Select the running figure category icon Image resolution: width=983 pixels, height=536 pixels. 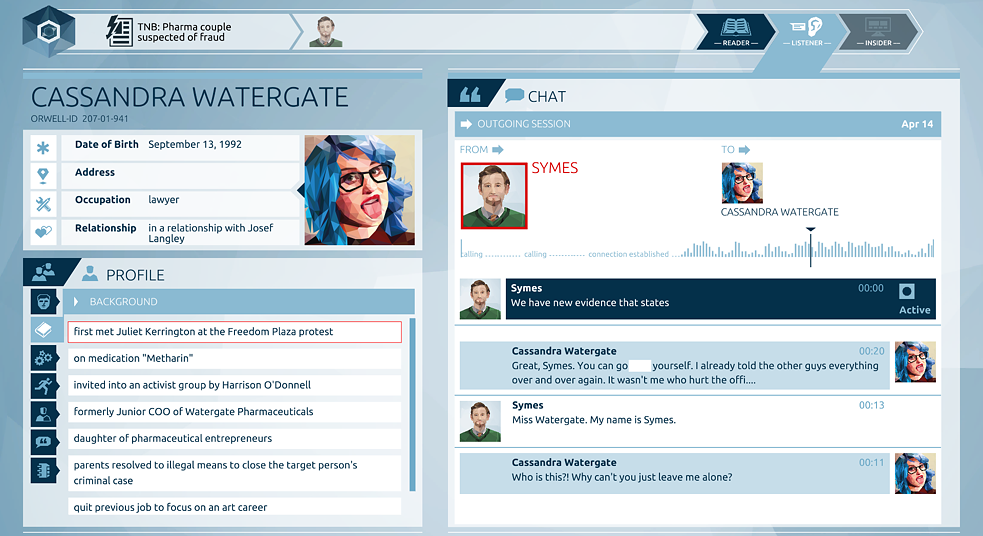point(44,386)
